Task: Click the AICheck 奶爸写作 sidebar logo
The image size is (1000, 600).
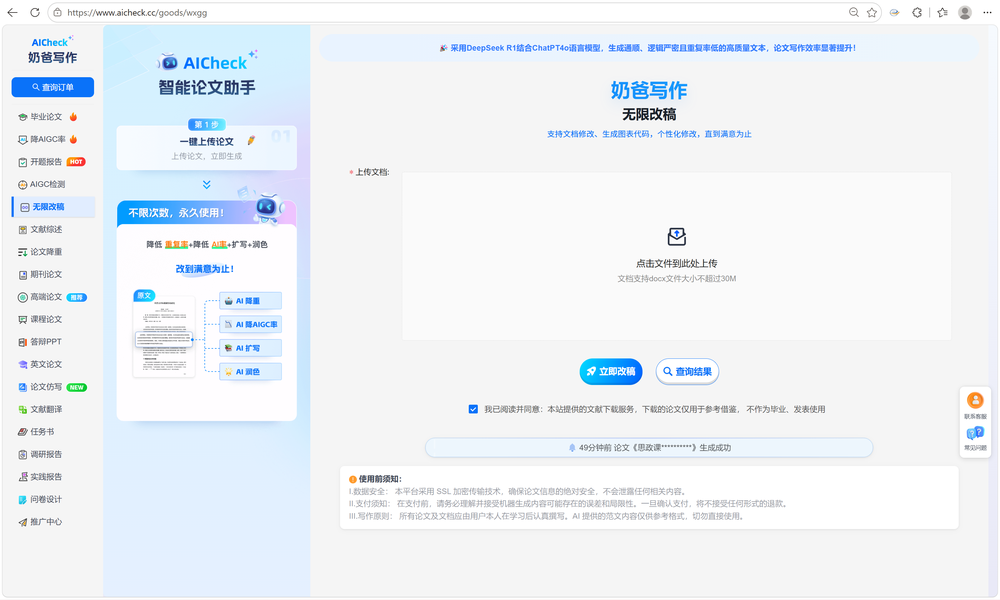Action: click(x=52, y=50)
